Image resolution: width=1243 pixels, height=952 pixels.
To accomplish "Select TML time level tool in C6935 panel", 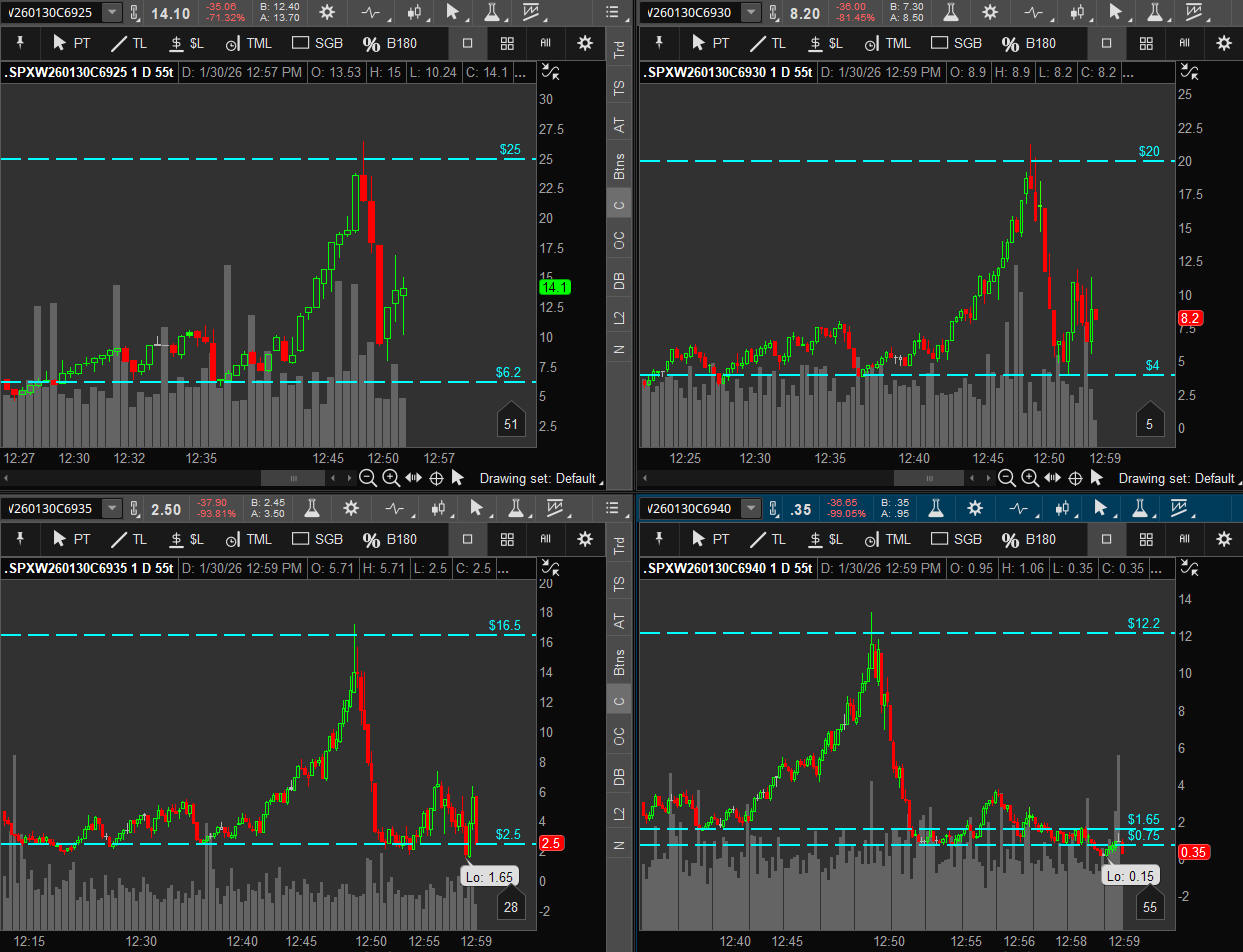I will coord(247,539).
